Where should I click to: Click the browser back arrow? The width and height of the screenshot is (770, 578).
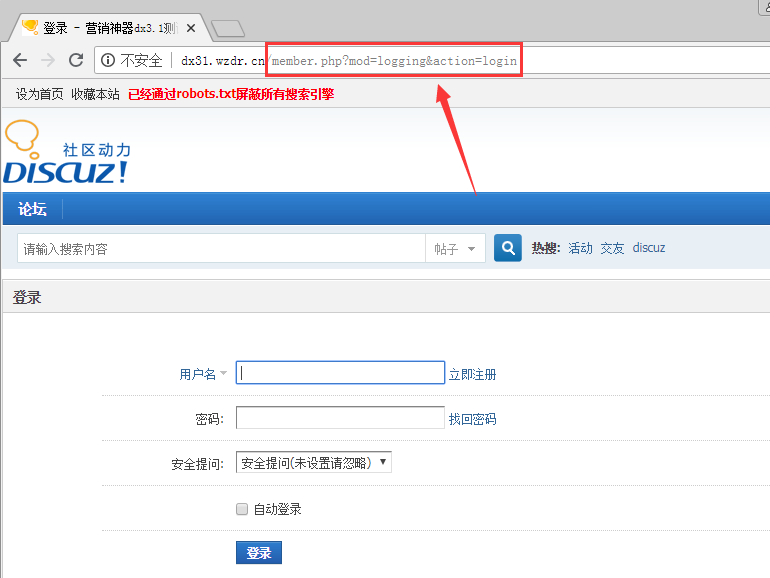[x=19, y=60]
